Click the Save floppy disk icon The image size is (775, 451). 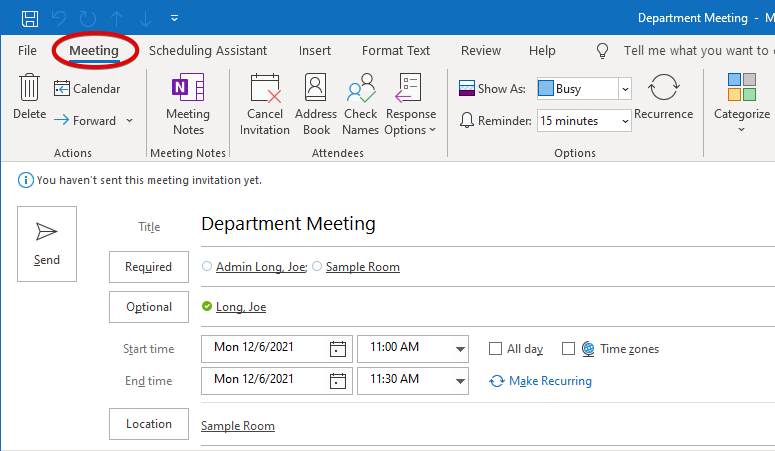click(30, 18)
